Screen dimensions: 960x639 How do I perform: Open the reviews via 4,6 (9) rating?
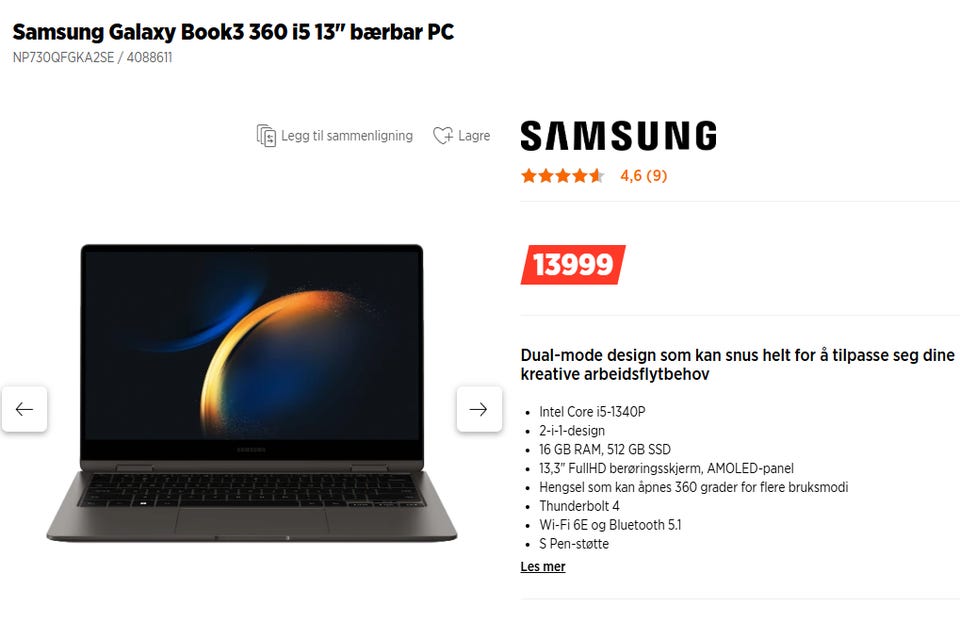[x=643, y=176]
